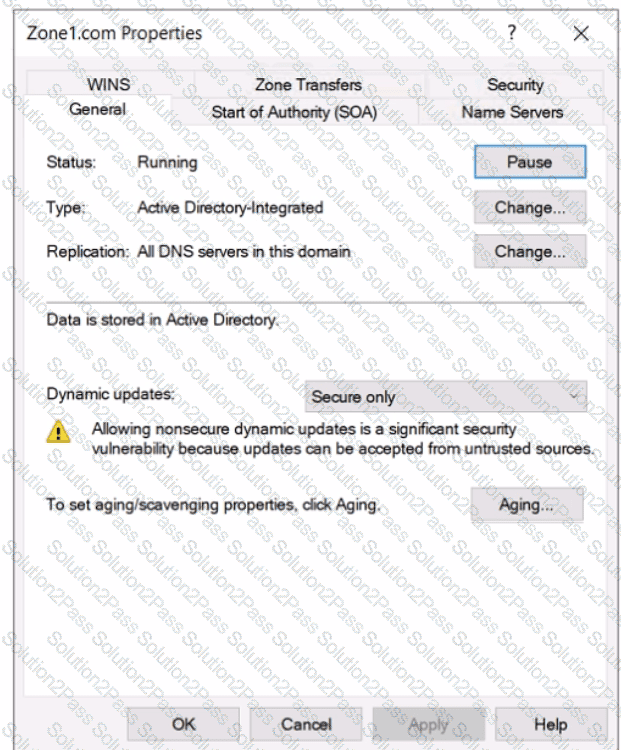The height and width of the screenshot is (750, 621).
Task: Open the Zone Transfers tab
Action: [x=309, y=84]
